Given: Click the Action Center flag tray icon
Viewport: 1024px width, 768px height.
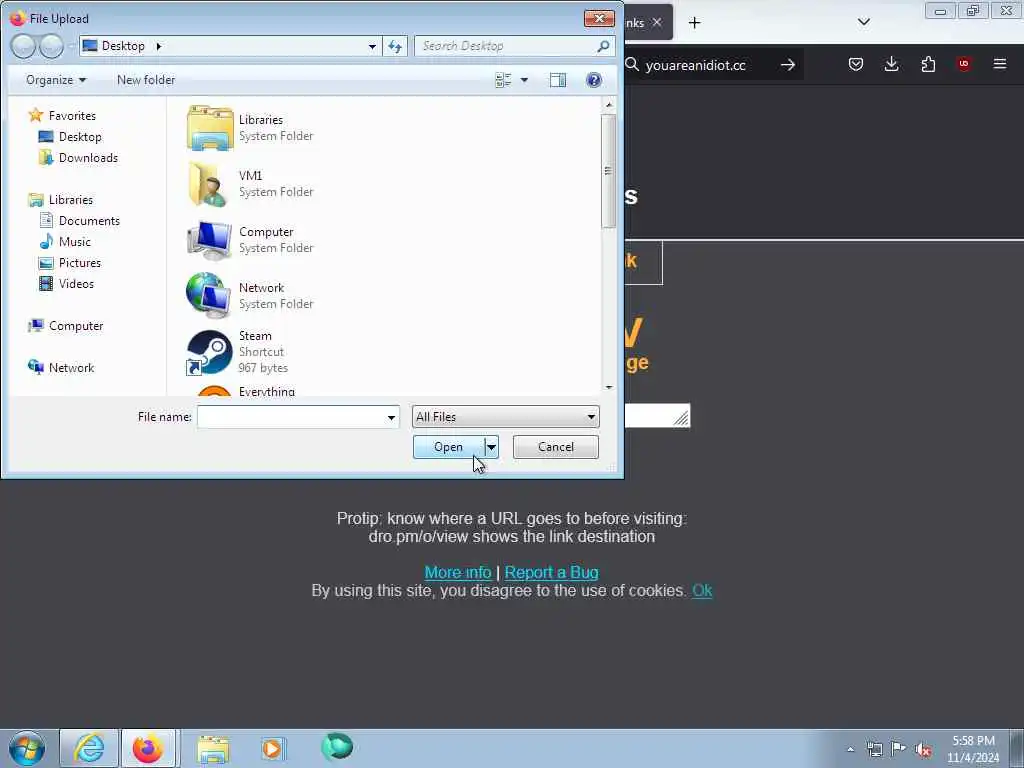Looking at the screenshot, I should point(899,748).
